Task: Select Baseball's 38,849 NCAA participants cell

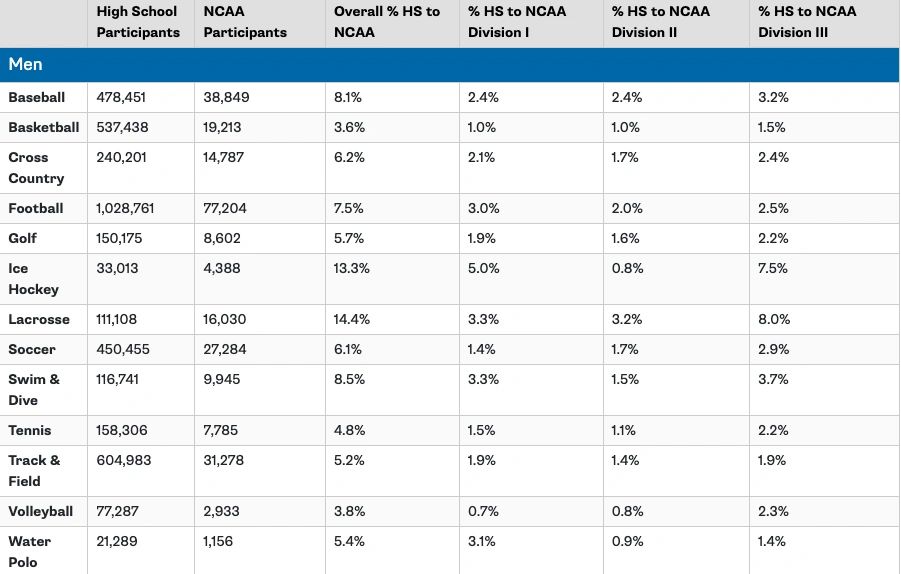Action: point(226,97)
